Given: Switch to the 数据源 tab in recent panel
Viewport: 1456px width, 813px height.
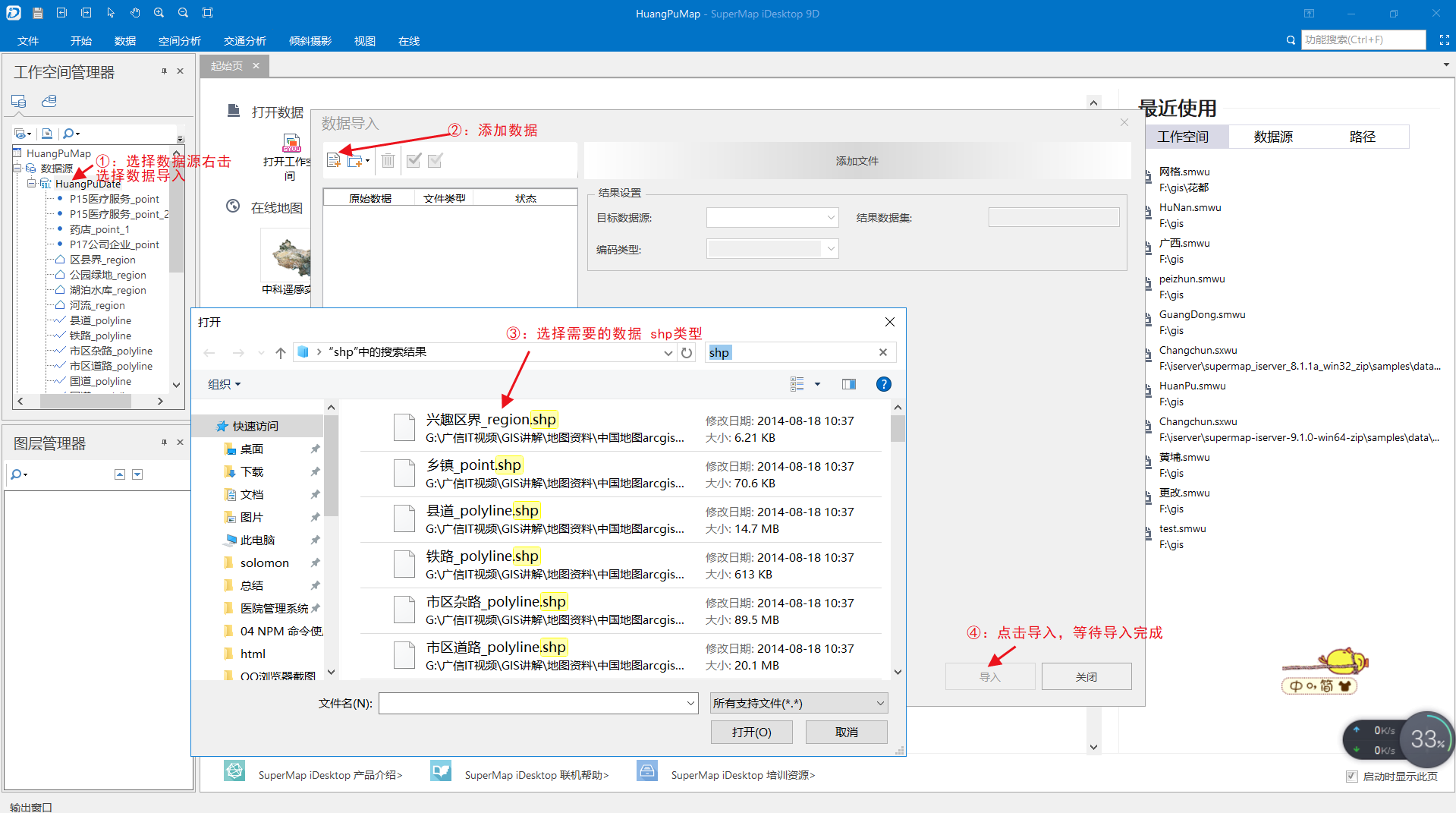Looking at the screenshot, I should point(1273,137).
